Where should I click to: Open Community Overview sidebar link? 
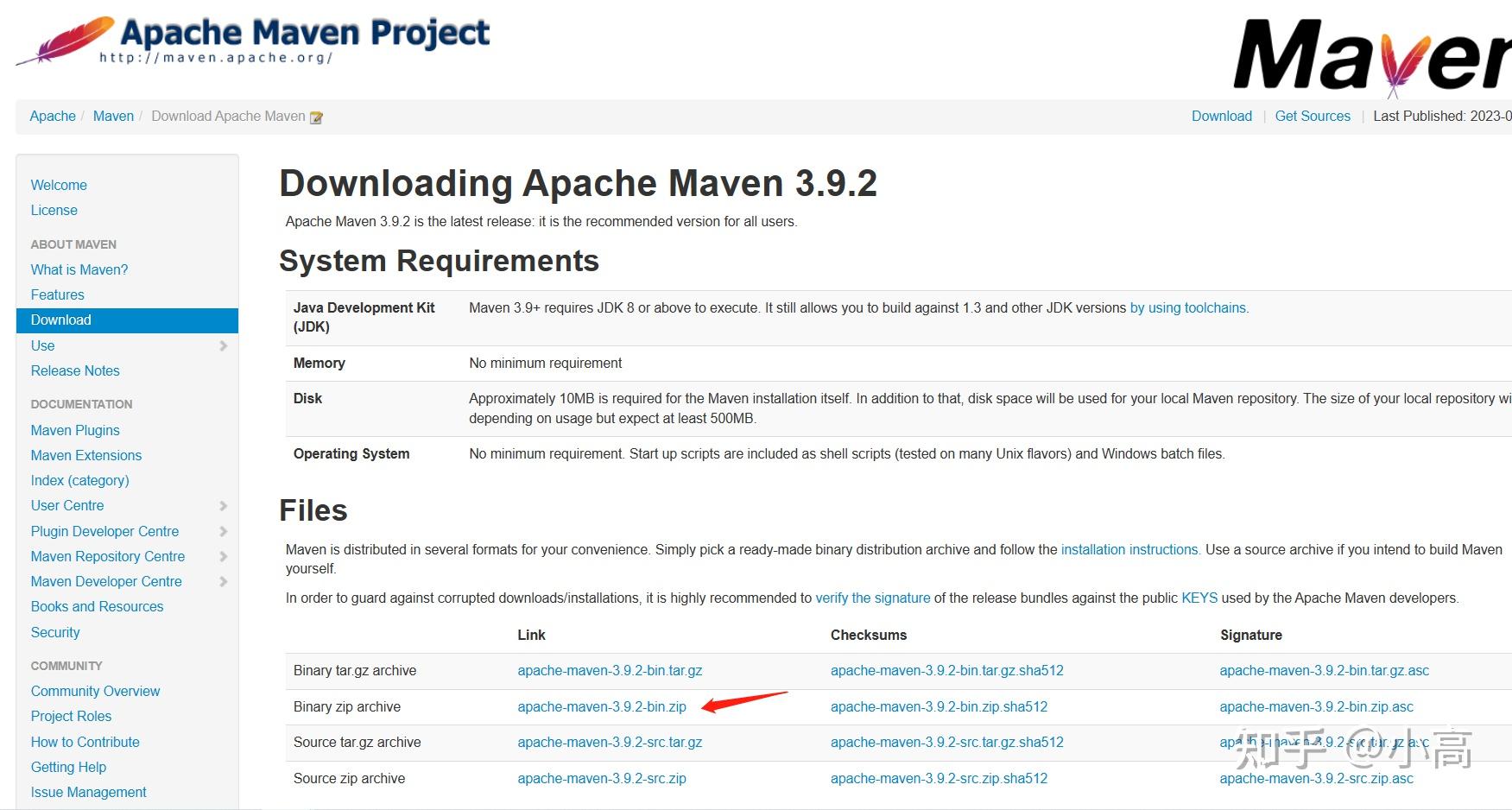pos(96,691)
